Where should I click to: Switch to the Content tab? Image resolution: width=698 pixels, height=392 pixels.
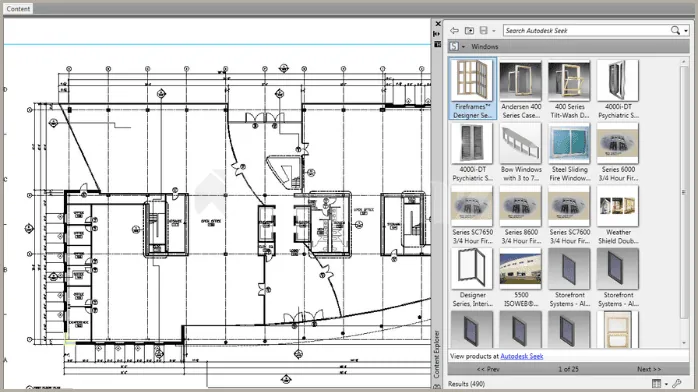18,8
